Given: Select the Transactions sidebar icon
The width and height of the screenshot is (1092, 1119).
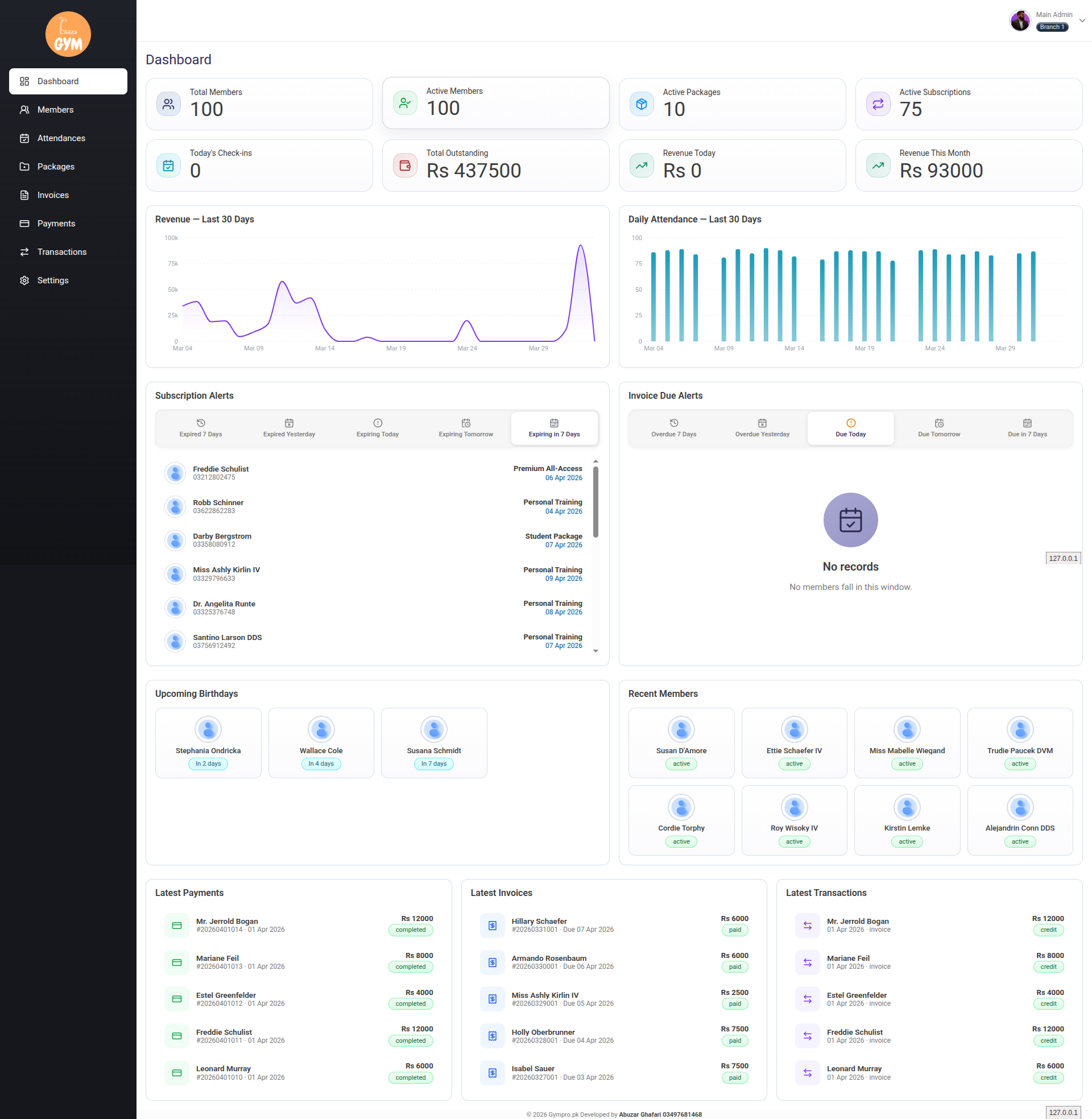Looking at the screenshot, I should tap(24, 251).
